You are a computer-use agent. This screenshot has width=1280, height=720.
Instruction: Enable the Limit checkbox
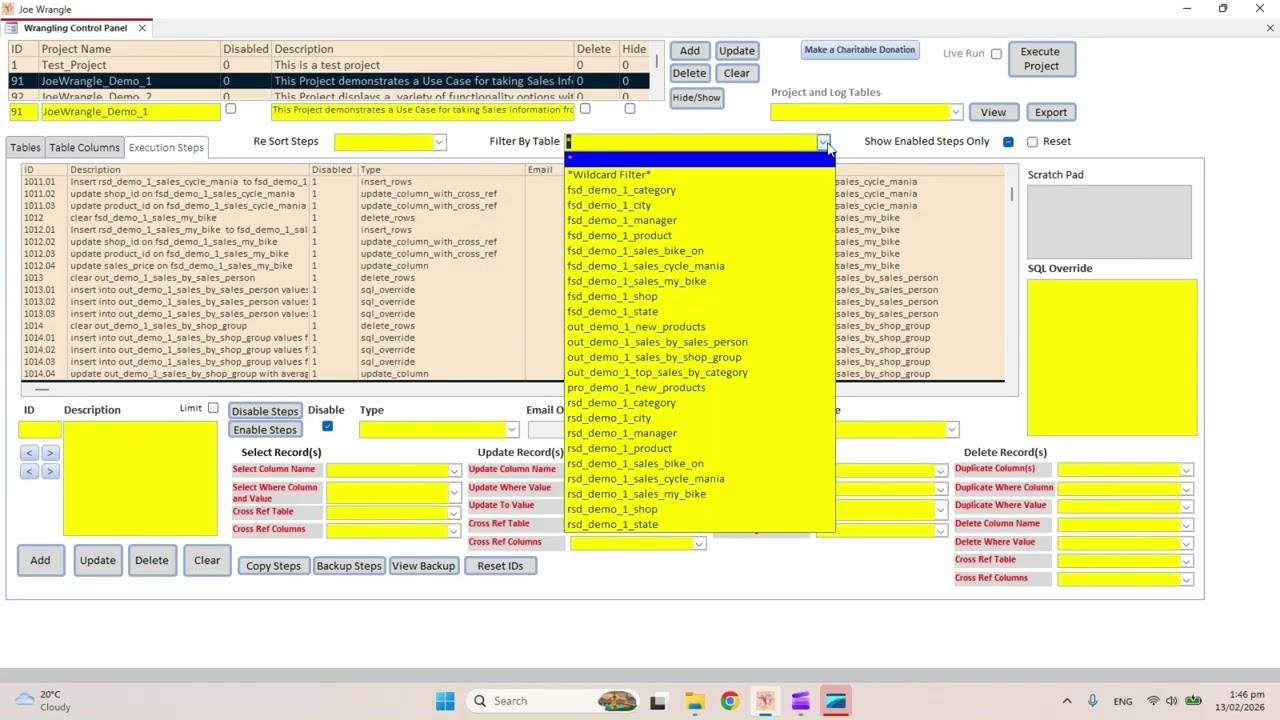(213, 408)
